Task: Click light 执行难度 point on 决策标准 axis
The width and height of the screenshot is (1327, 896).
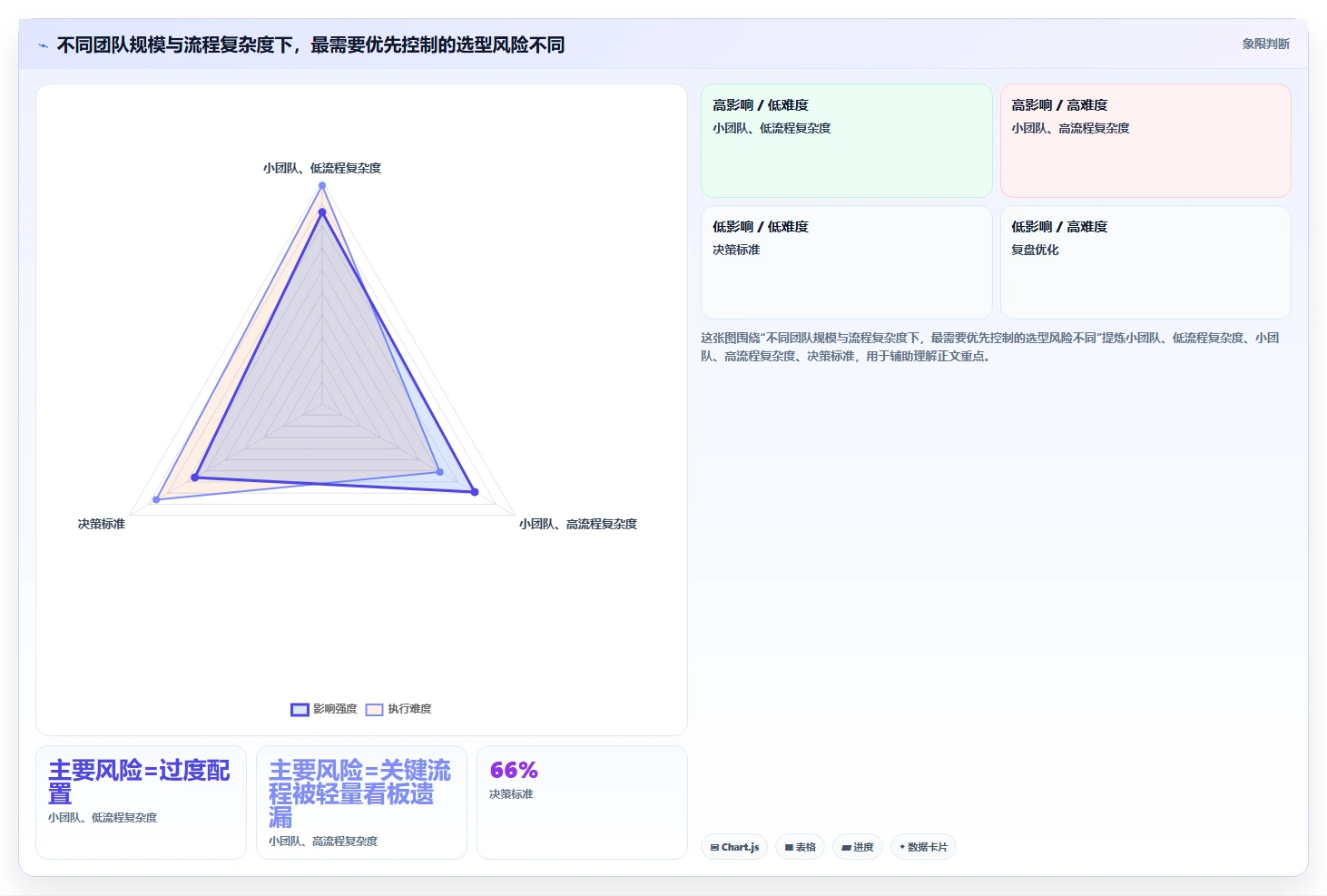Action: (x=156, y=499)
